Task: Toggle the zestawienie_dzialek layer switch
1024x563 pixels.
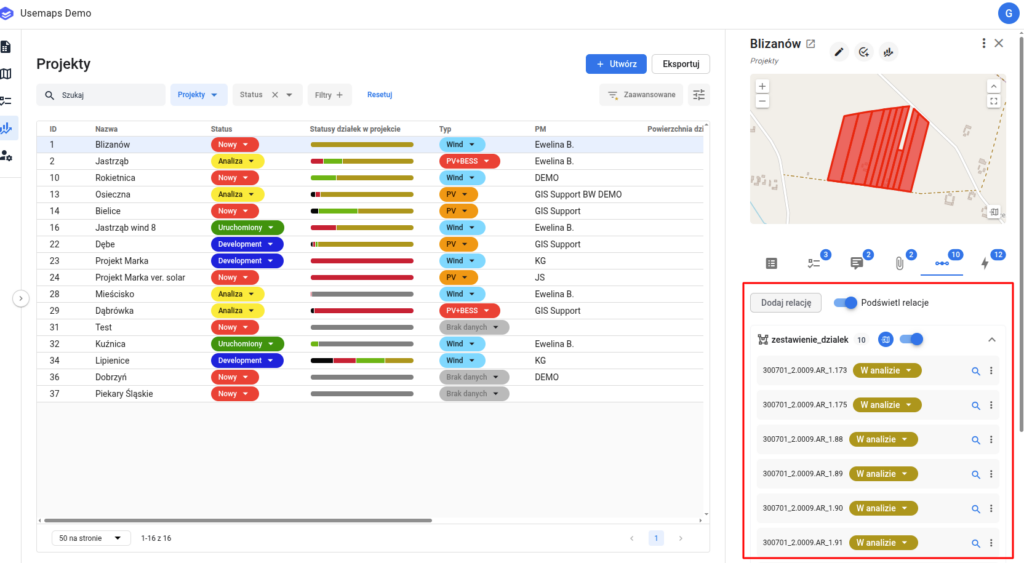Action: (x=911, y=339)
